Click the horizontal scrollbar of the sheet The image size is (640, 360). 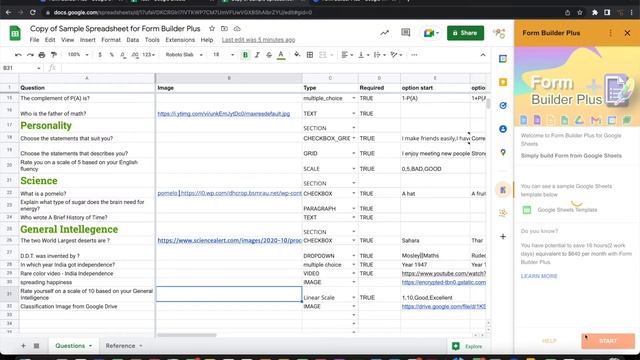coord(186,335)
